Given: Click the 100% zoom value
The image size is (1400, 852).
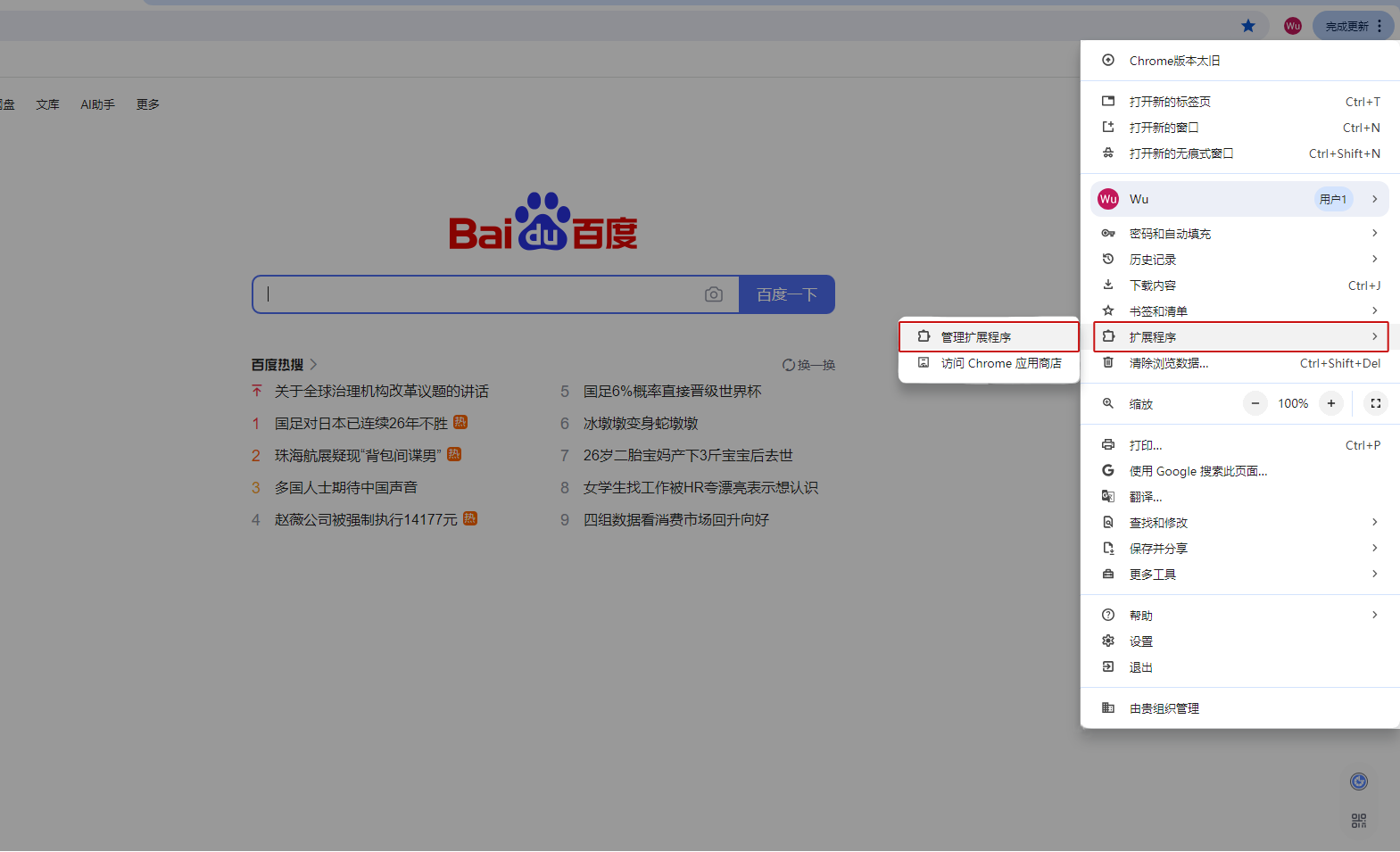Looking at the screenshot, I should 1293,404.
